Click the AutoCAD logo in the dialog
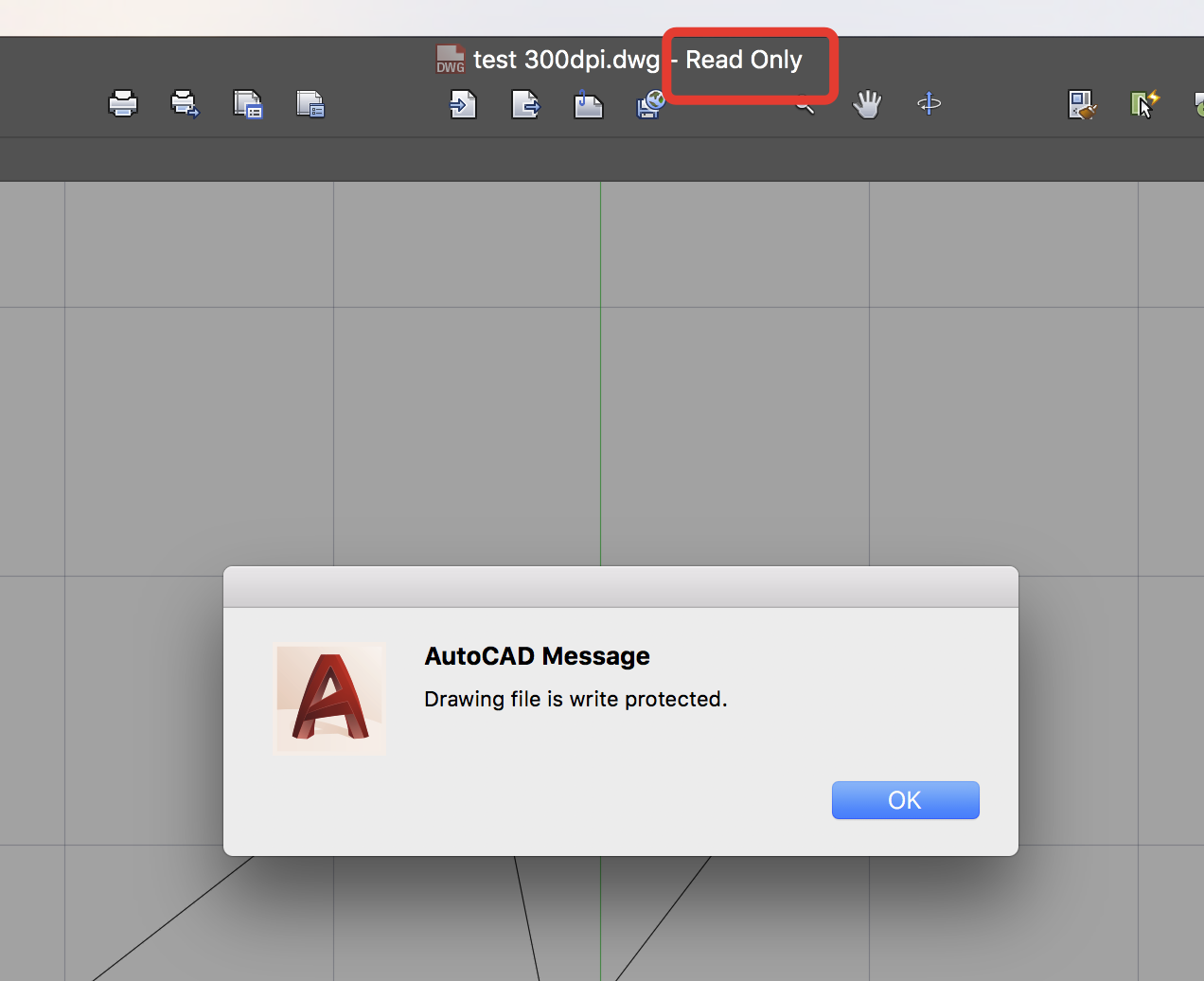This screenshot has width=1204, height=981. pos(329,700)
